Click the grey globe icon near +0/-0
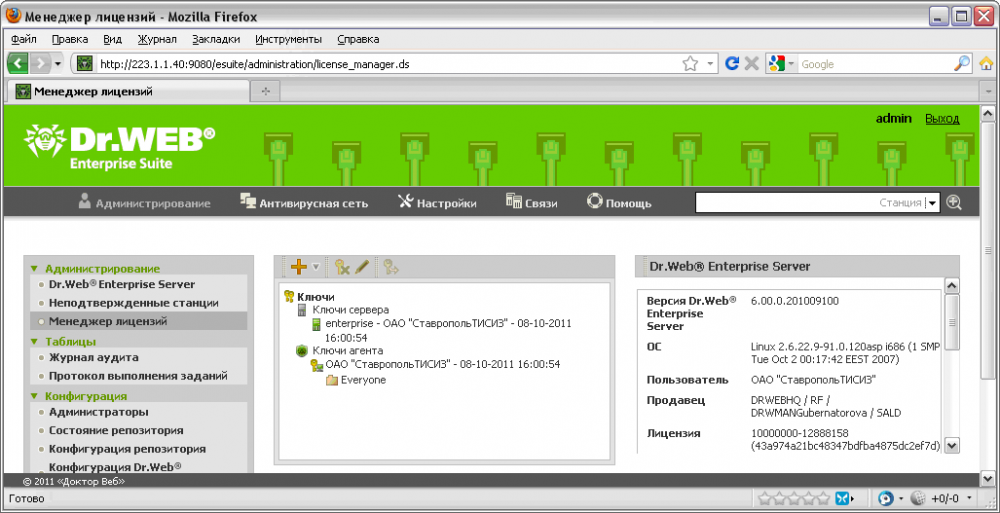 click(x=918, y=498)
